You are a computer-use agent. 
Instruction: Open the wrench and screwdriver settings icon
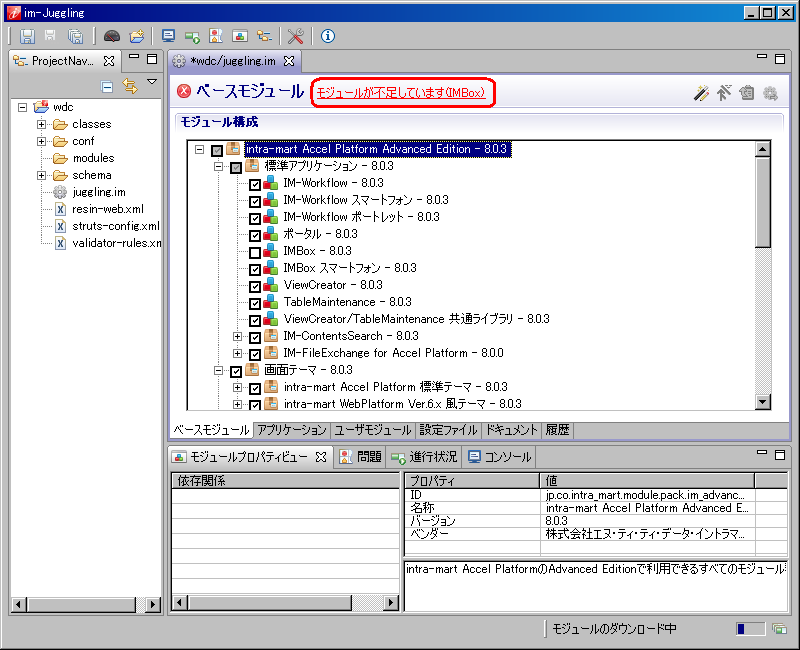(295, 36)
